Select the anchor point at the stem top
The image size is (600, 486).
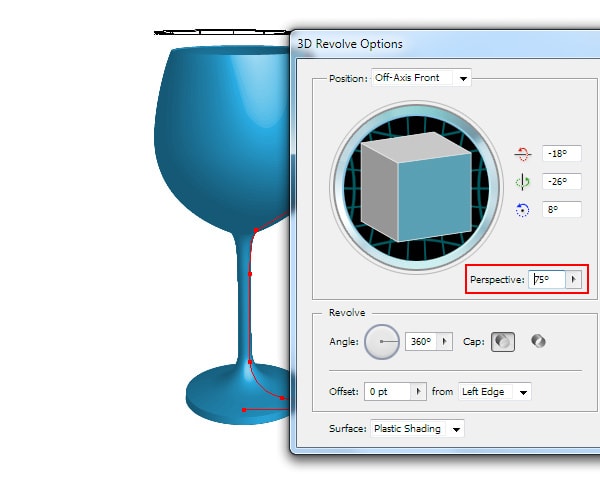click(256, 230)
